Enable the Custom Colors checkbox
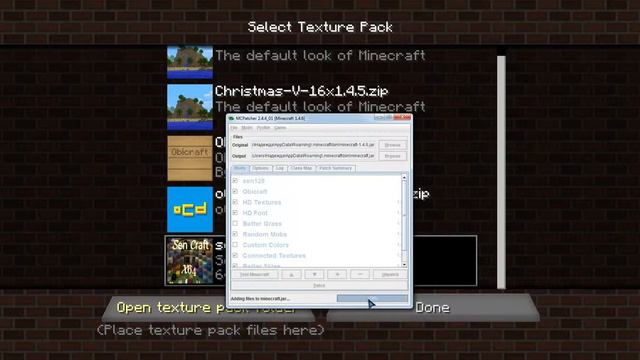 235,244
